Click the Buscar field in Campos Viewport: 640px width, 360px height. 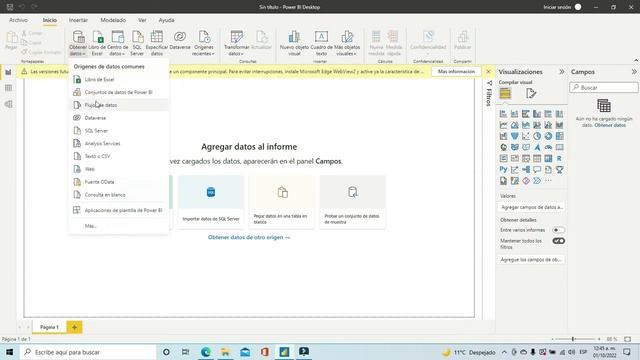coord(604,87)
